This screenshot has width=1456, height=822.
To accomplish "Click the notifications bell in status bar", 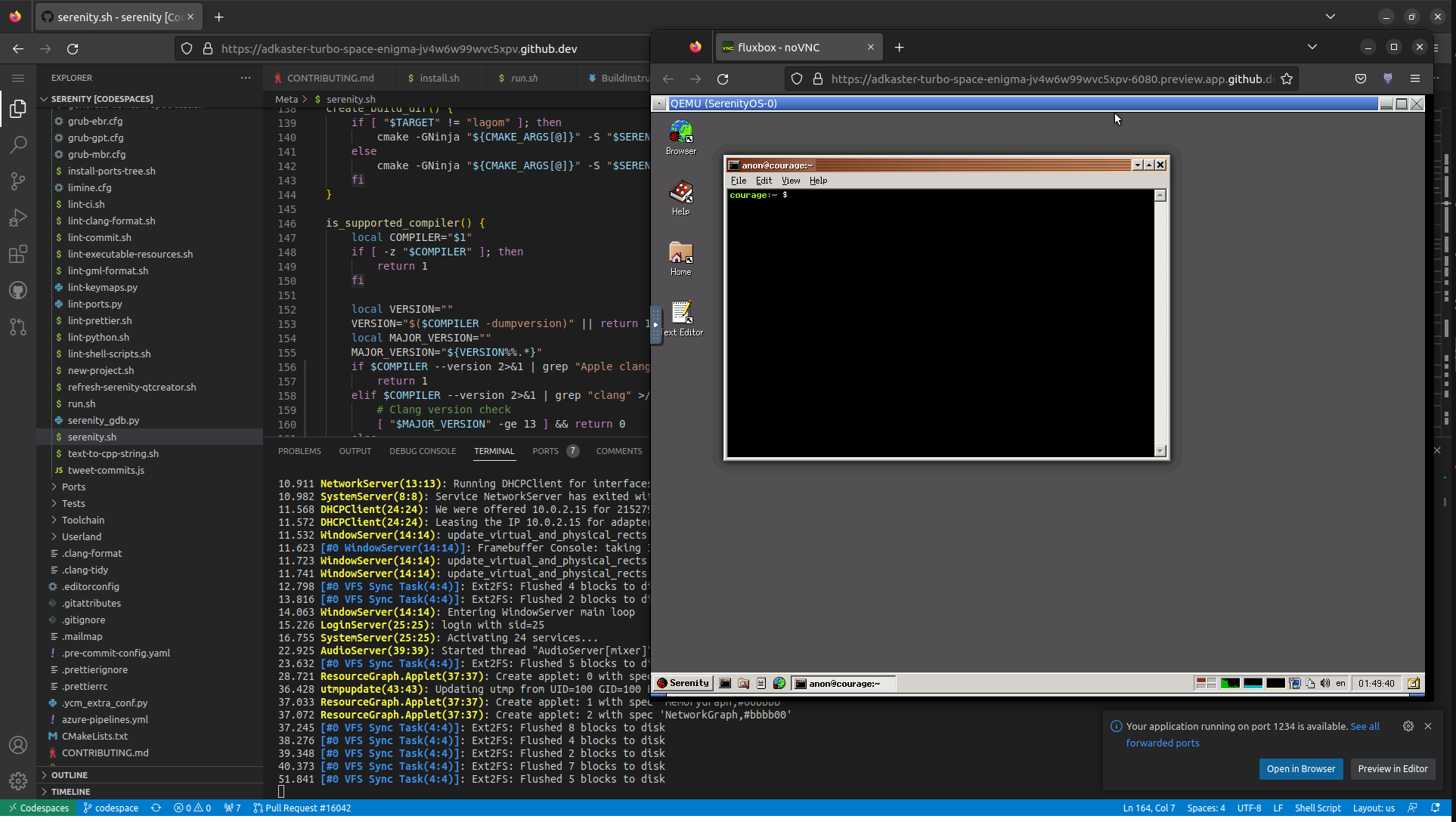I will 1436,808.
